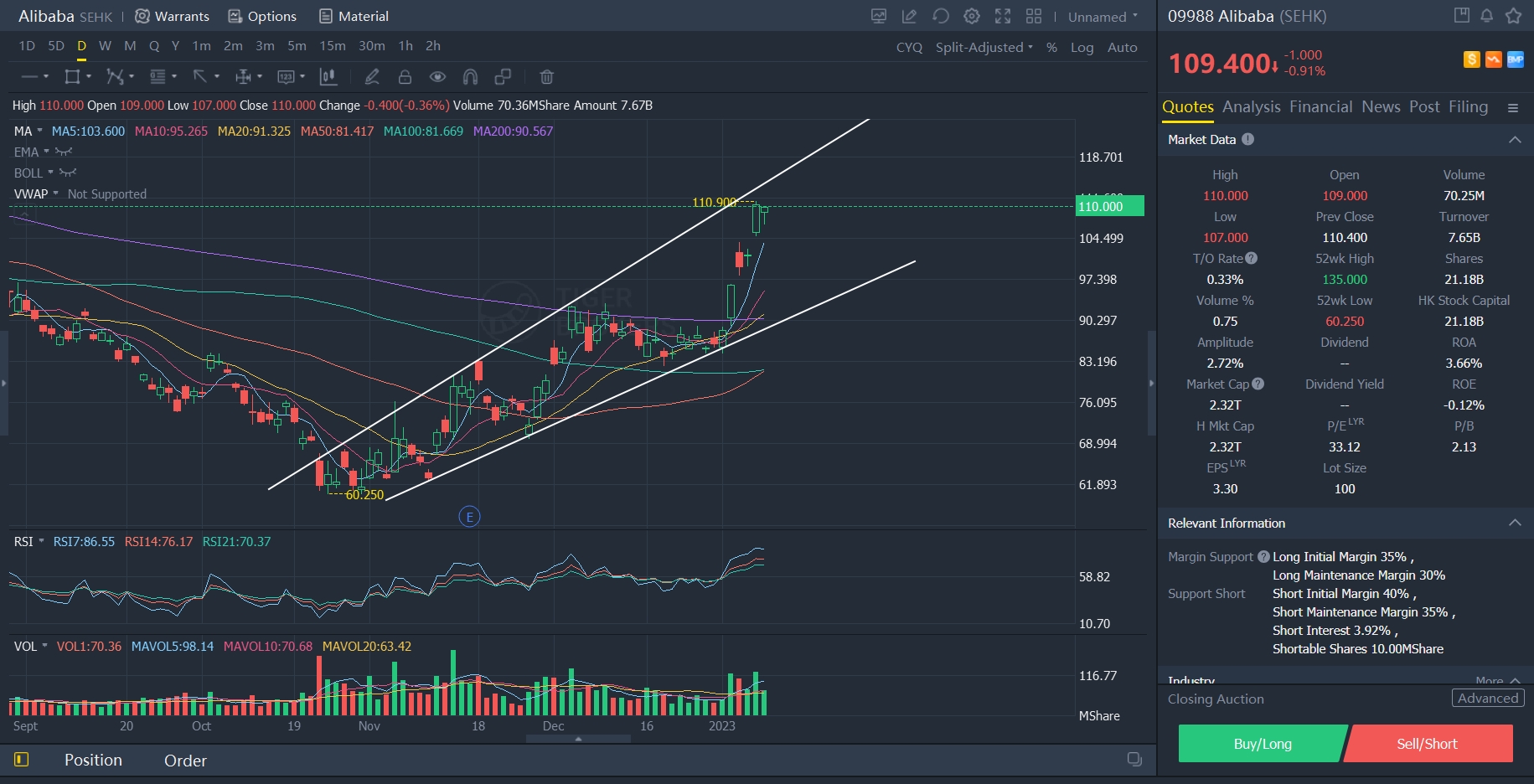Toggle drawing visibility eye icon
The width and height of the screenshot is (1534, 784).
coord(437,77)
